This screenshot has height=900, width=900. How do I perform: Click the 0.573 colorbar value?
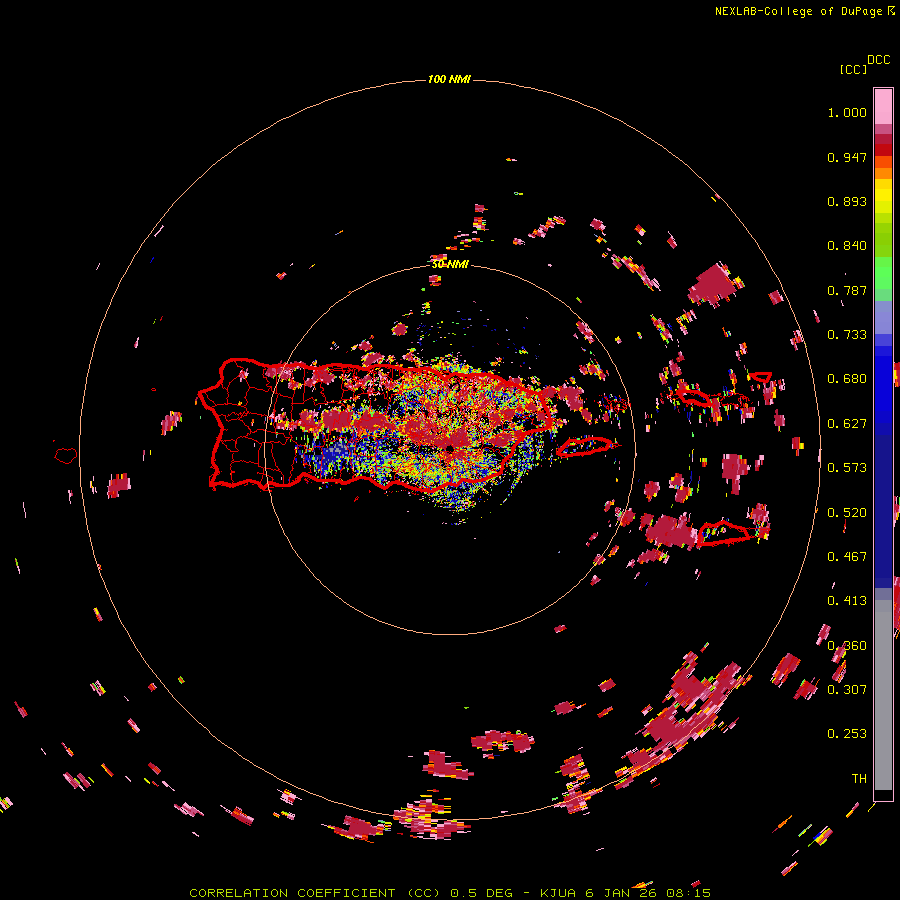pos(847,468)
